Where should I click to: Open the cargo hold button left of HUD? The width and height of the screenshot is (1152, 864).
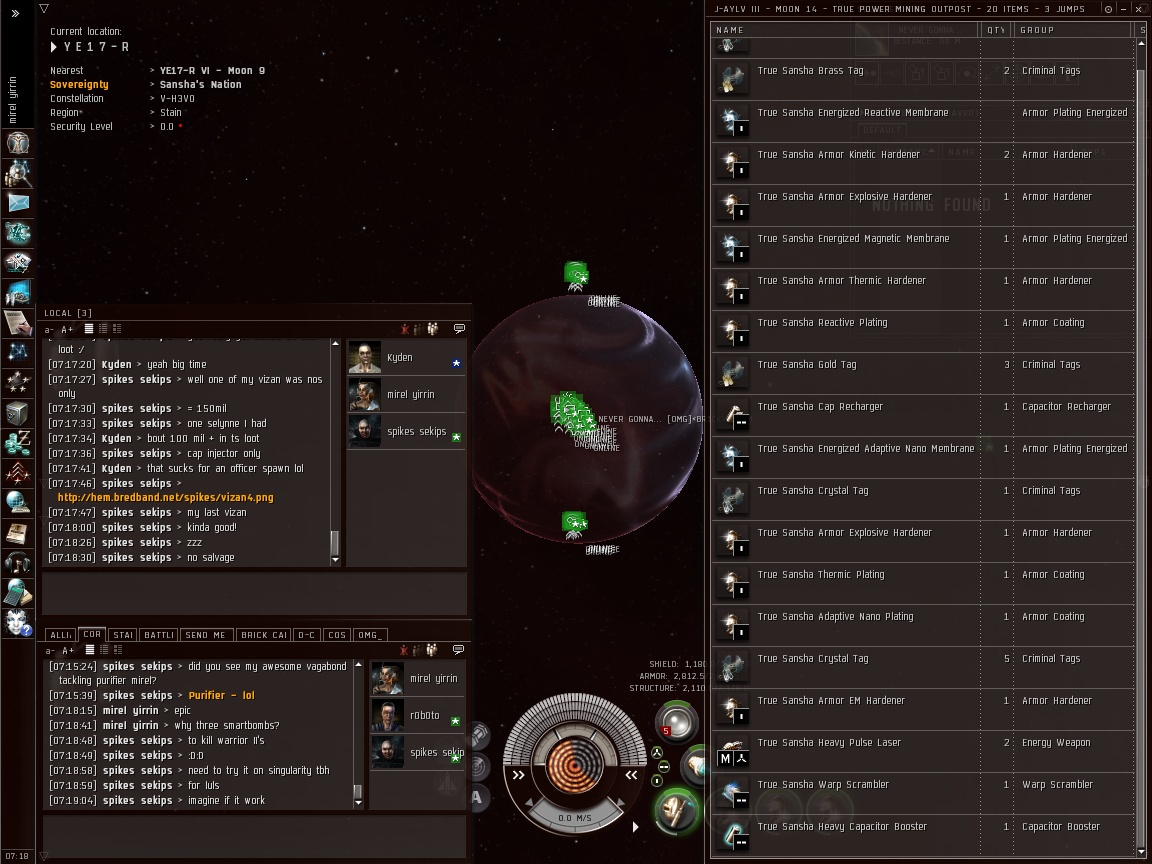(x=478, y=735)
